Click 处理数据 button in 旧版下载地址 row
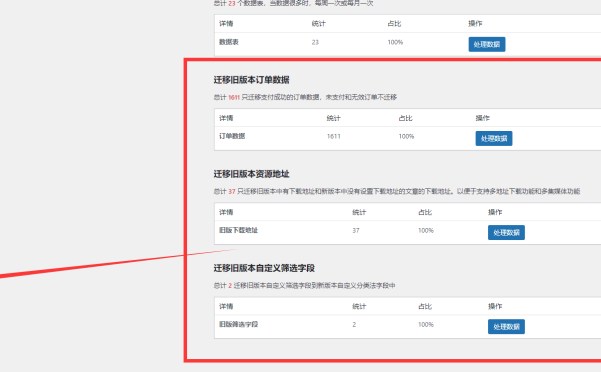This screenshot has height=372, width=601. 506,233
